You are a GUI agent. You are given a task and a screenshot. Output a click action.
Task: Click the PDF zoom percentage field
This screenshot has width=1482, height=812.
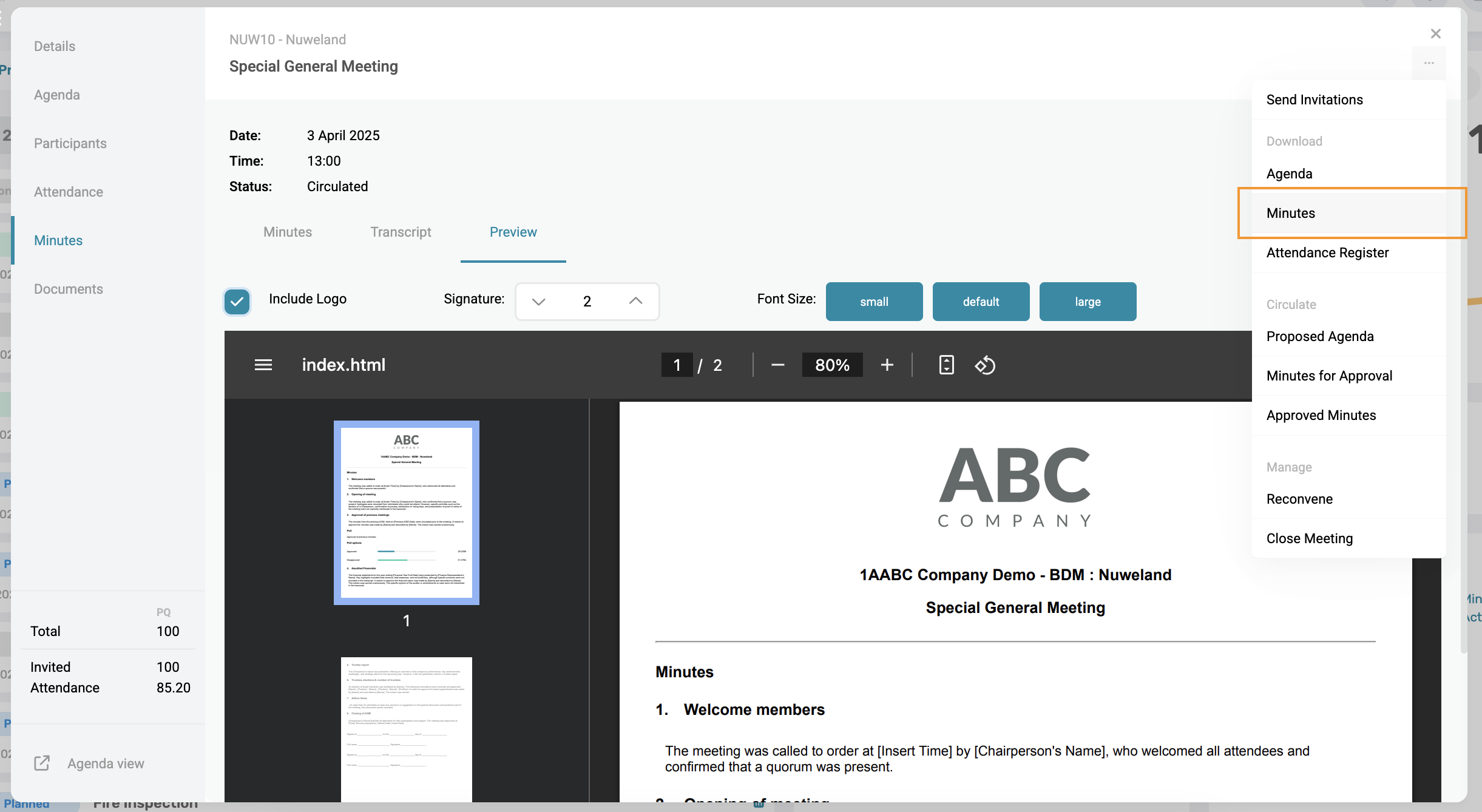832,365
